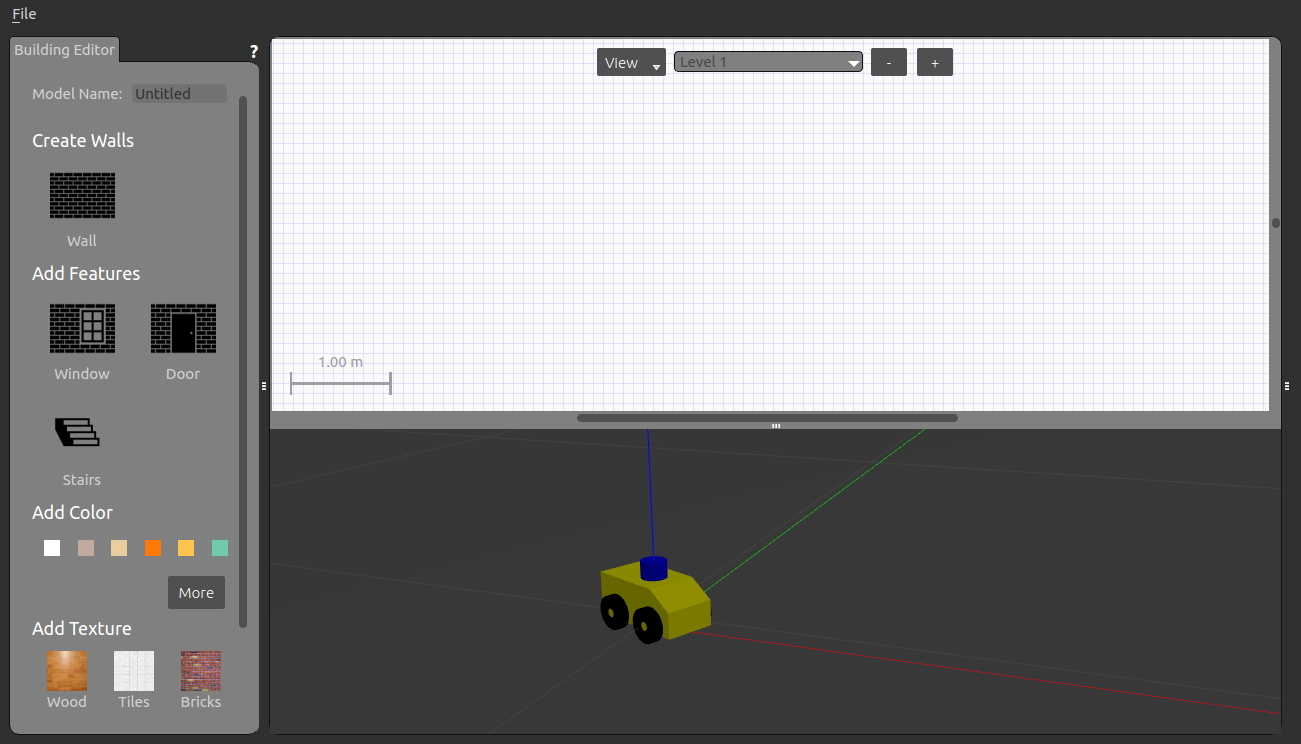Screen dimensions: 1301x744
Task: Click the blue cylinder on the robot
Action: coord(654,568)
